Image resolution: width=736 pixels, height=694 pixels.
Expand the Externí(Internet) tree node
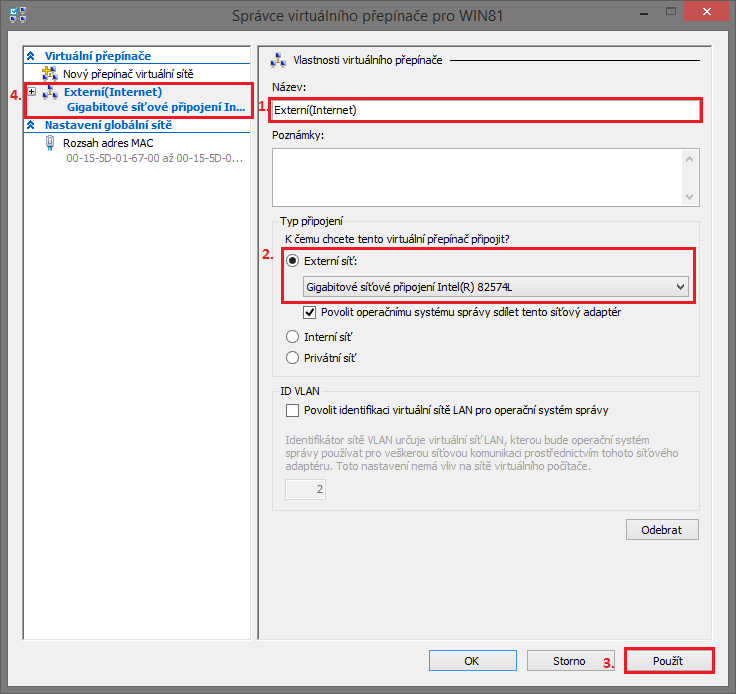pos(31,92)
